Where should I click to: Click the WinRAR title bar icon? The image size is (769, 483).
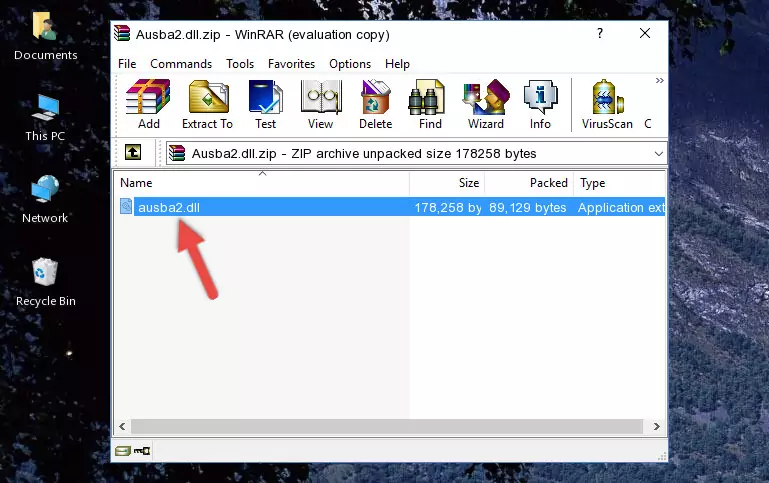tap(122, 33)
